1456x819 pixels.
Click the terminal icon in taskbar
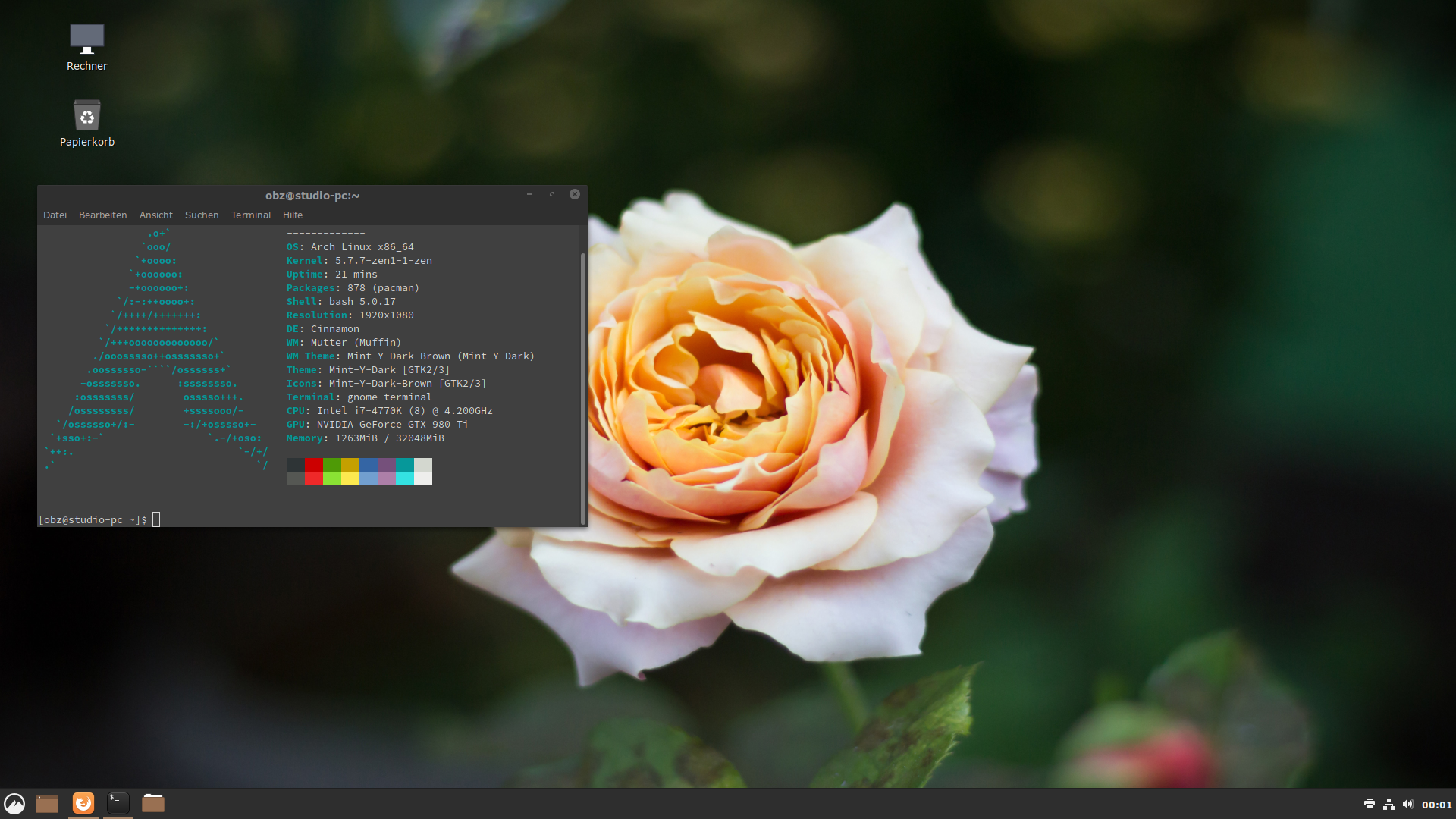click(118, 802)
